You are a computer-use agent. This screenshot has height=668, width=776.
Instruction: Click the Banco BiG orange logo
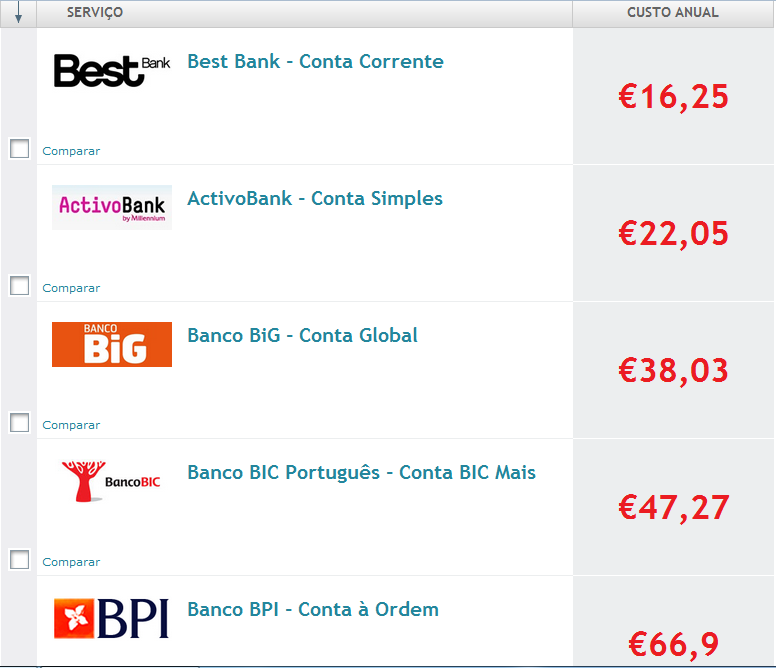coord(111,344)
